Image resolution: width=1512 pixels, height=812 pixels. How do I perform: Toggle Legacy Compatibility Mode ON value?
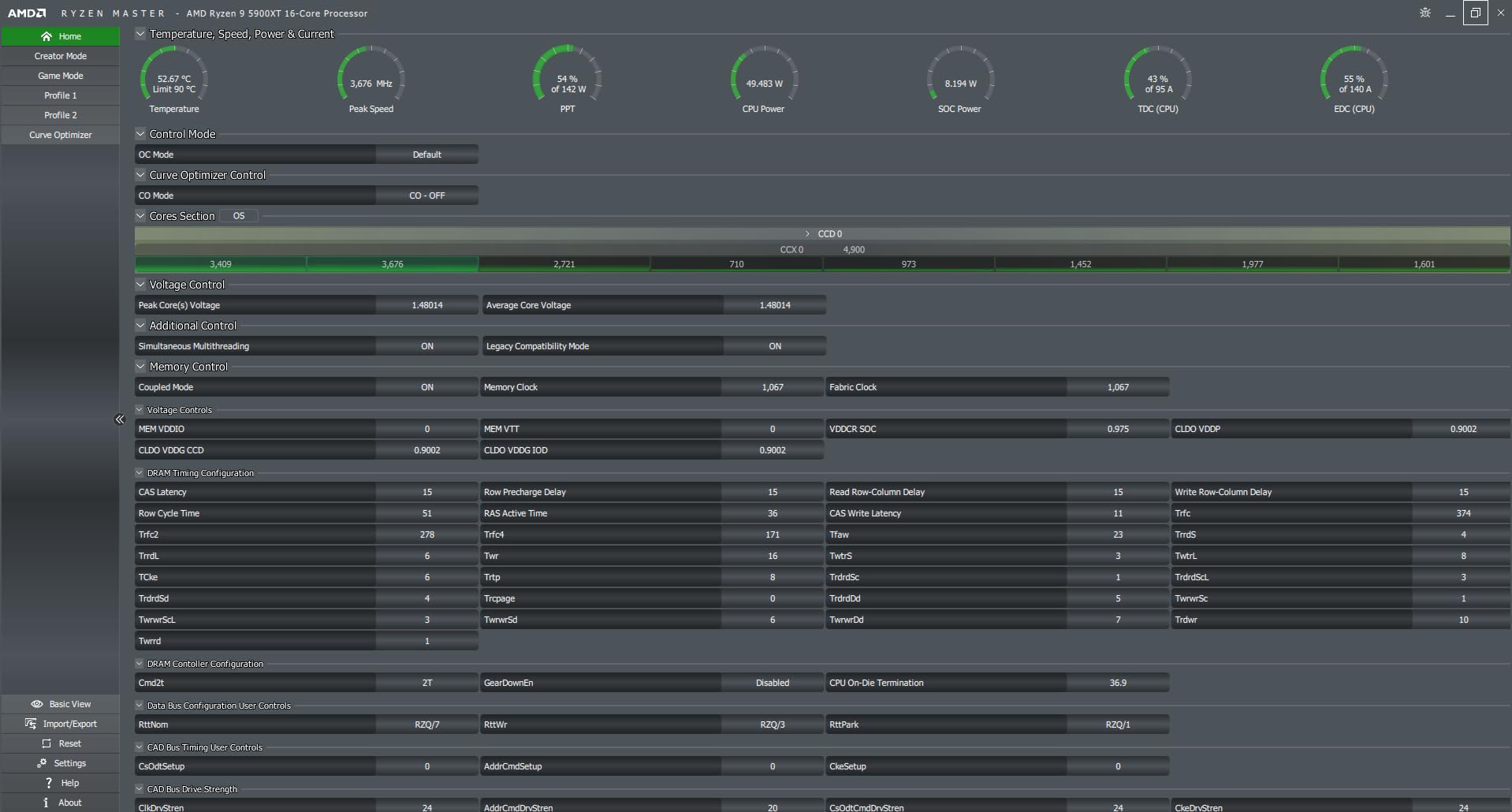tap(774, 346)
